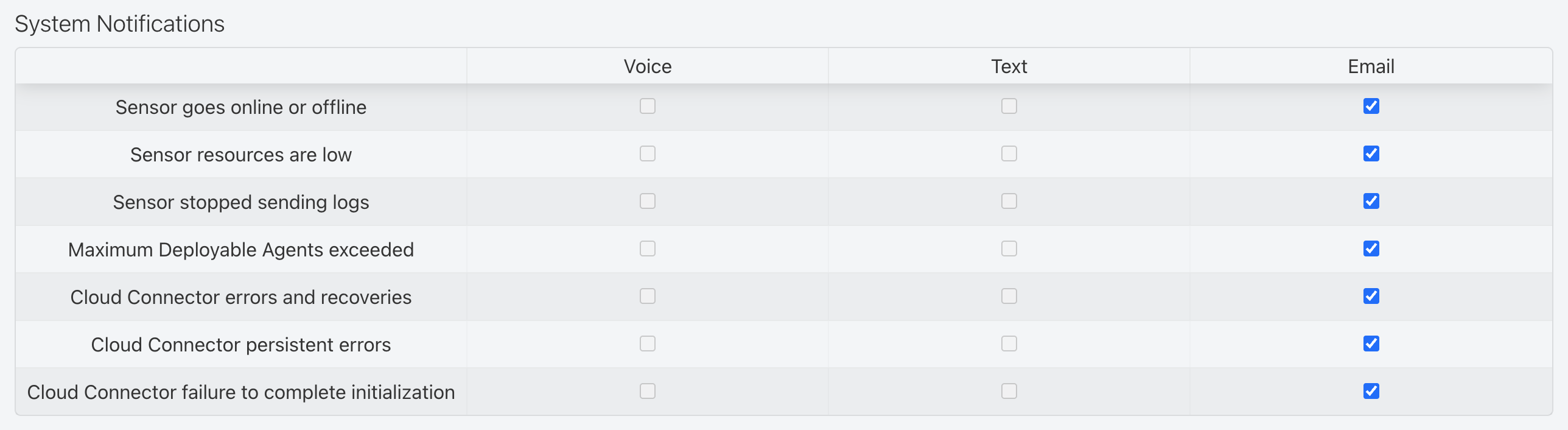Enable Text for Maximum Deployable Agents exceeded
This screenshot has width=1568, height=430.
click(1009, 248)
